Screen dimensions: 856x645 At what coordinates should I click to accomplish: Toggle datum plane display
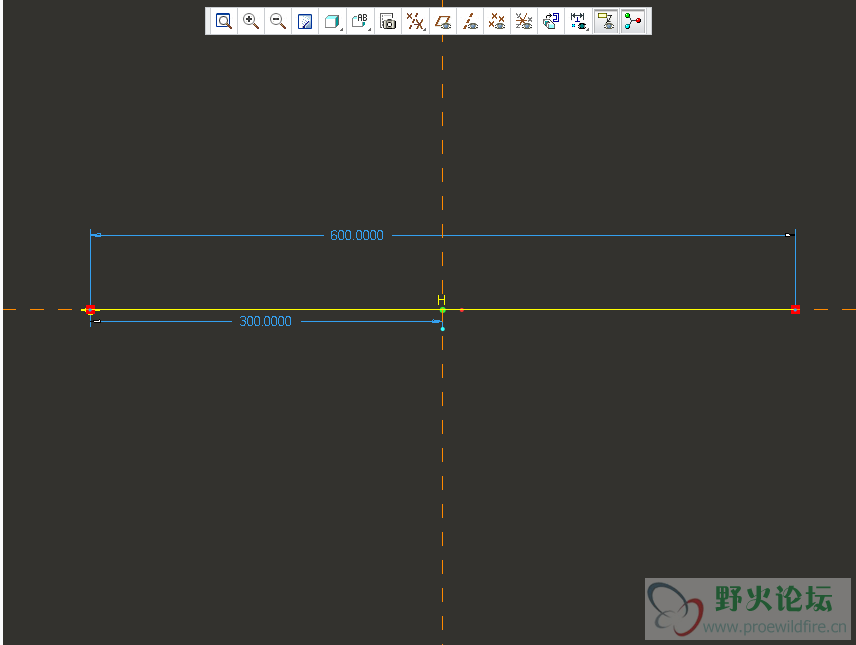(x=443, y=21)
